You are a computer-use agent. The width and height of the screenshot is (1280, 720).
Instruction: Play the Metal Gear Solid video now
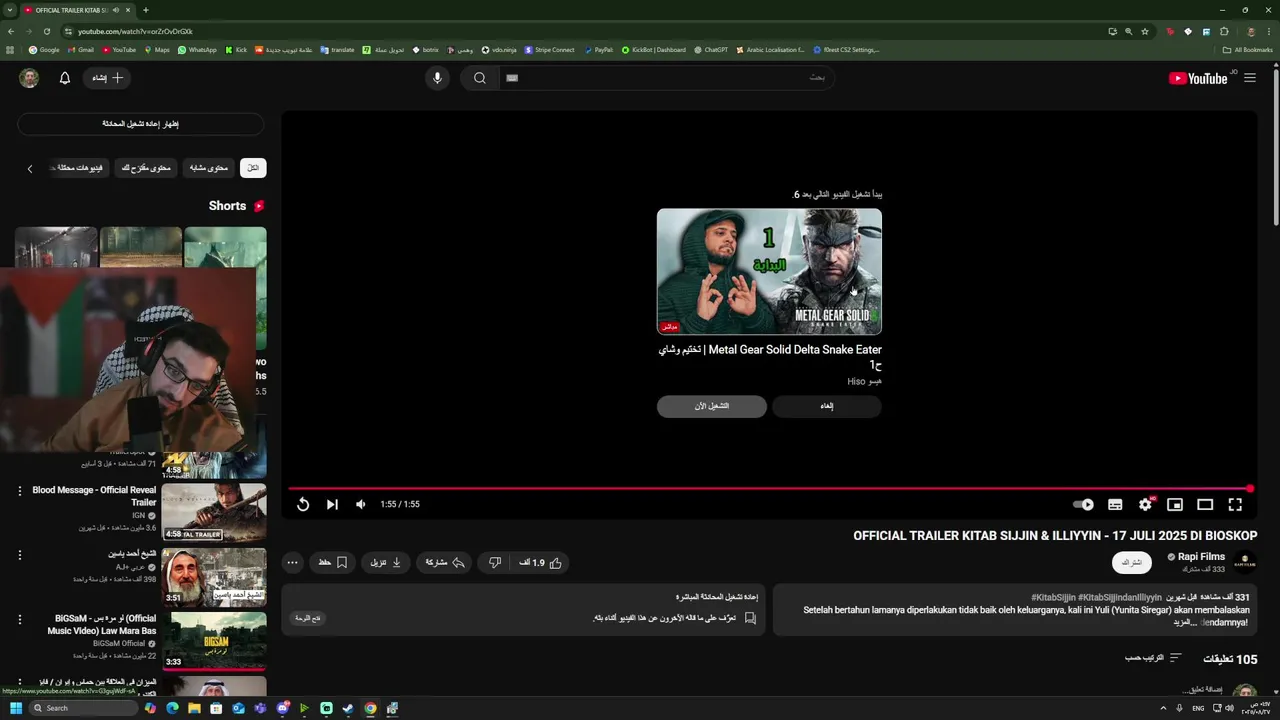click(712, 406)
